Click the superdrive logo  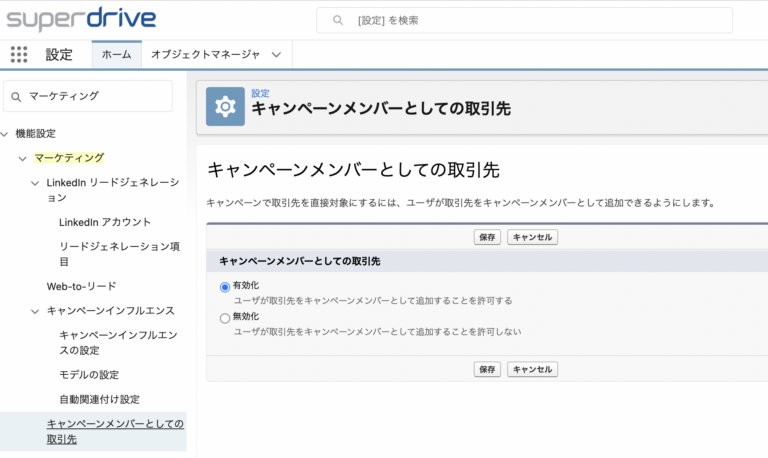click(x=81, y=19)
